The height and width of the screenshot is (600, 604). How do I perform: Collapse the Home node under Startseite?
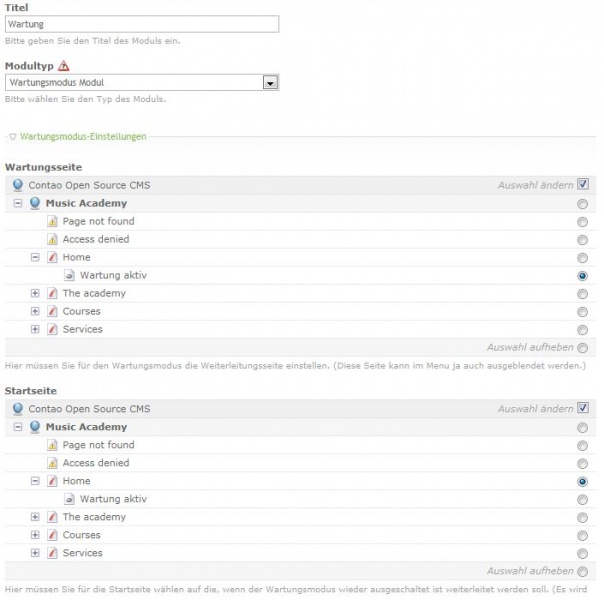tap(35, 481)
